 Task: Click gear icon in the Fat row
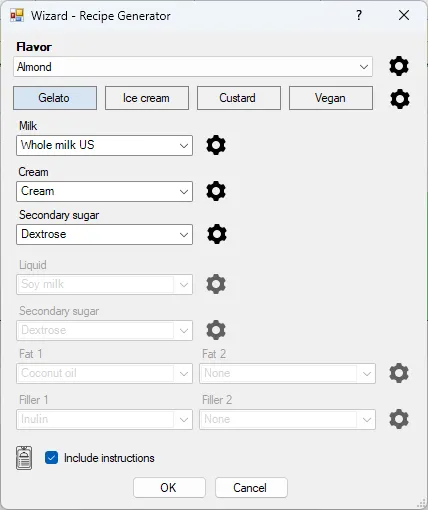399,373
